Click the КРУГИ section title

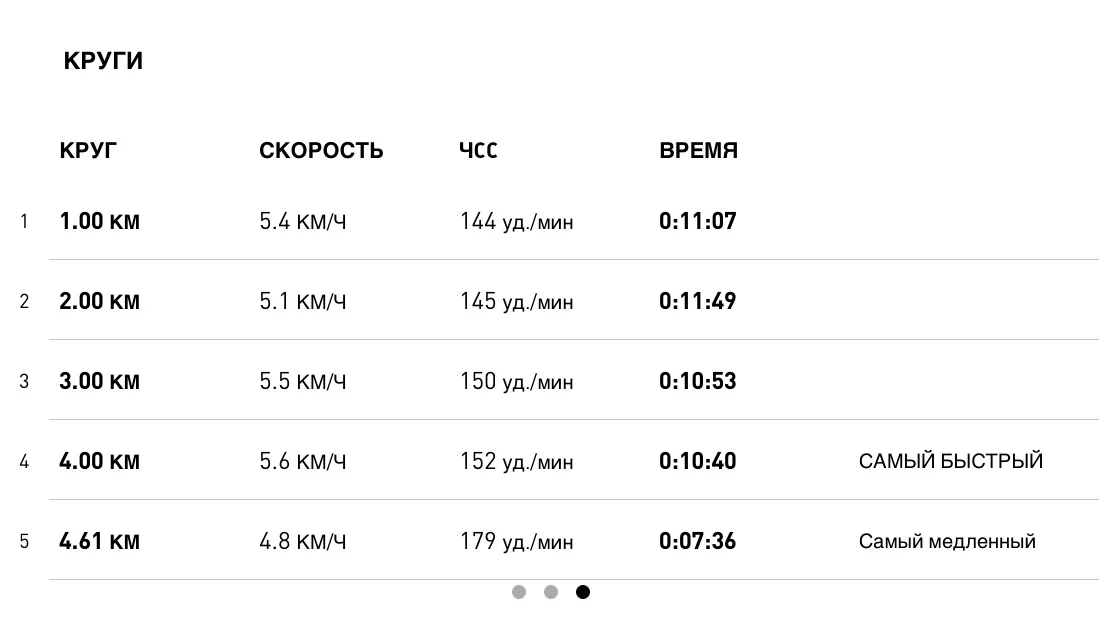(103, 61)
